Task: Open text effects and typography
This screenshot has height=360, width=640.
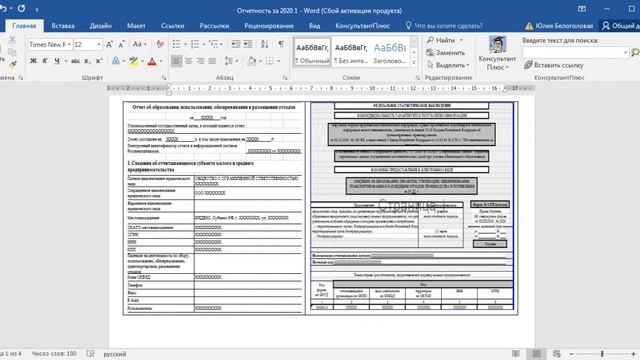Action: (116, 61)
